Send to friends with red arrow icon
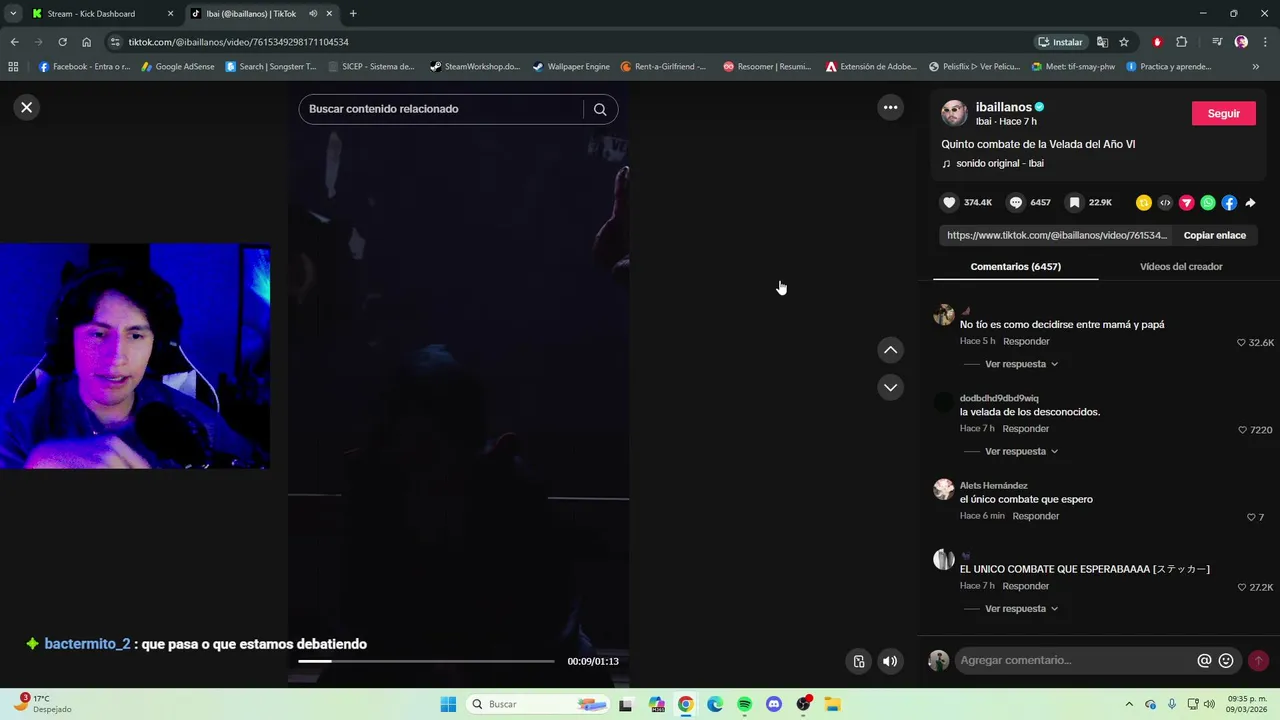 [1187, 203]
